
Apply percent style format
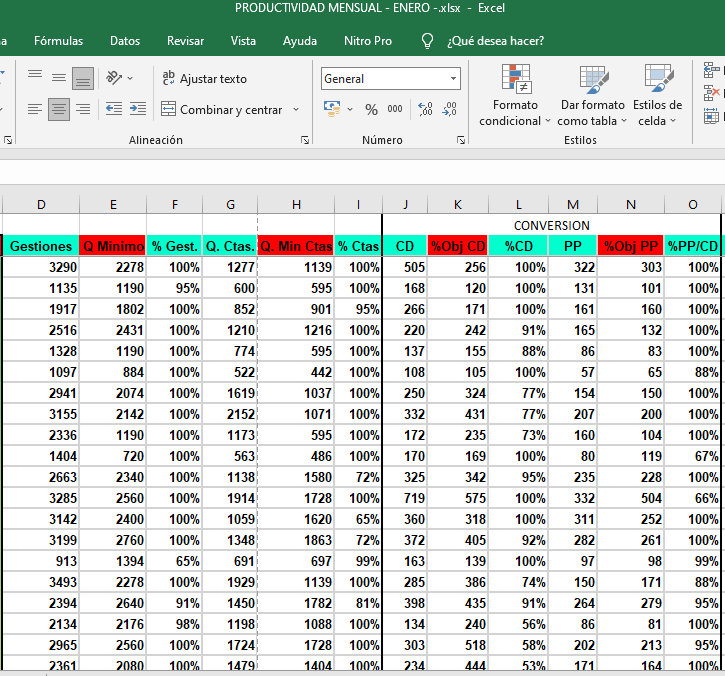(371, 109)
